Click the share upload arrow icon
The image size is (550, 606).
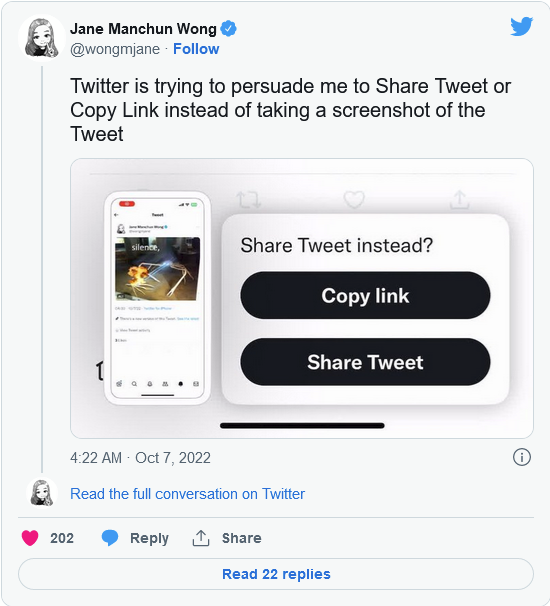(x=201, y=538)
